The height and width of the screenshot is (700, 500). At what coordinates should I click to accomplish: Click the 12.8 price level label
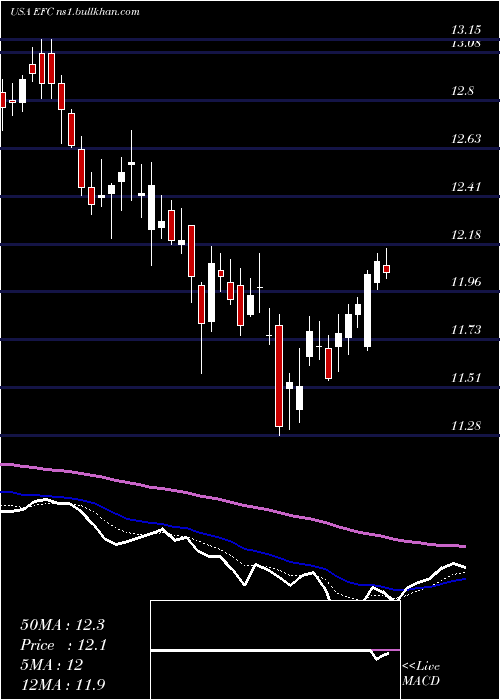point(462,92)
